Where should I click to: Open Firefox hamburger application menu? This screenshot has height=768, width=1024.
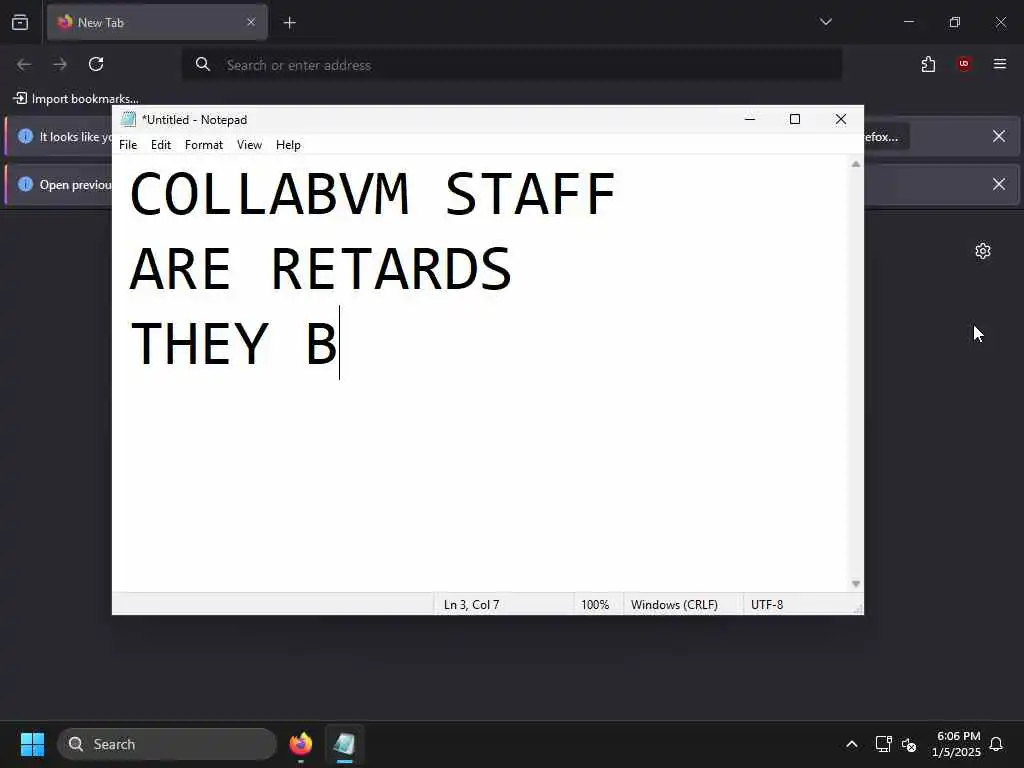coord(1000,64)
